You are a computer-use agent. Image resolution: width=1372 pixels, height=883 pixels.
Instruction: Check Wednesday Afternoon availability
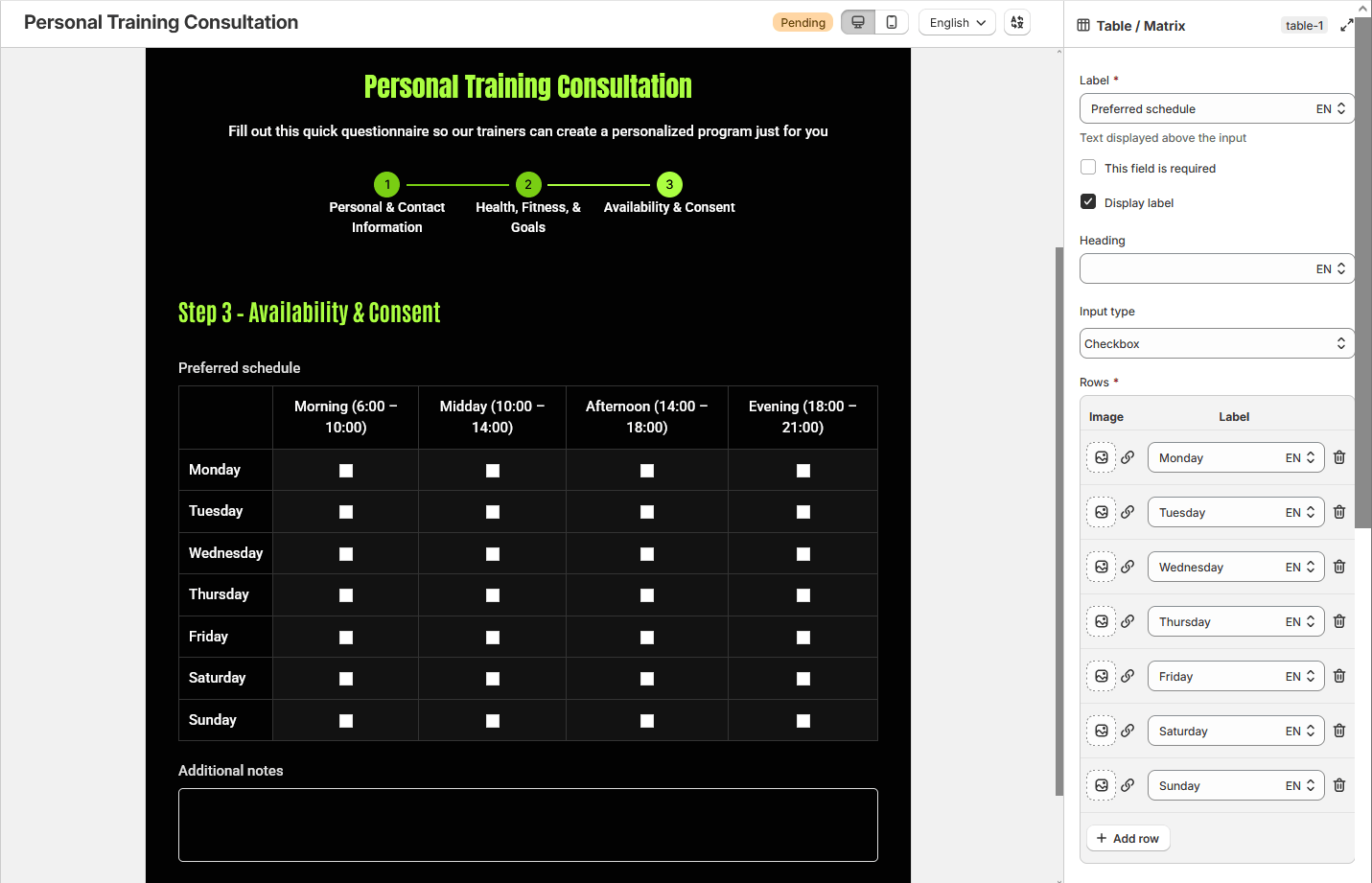pyautogui.click(x=647, y=554)
